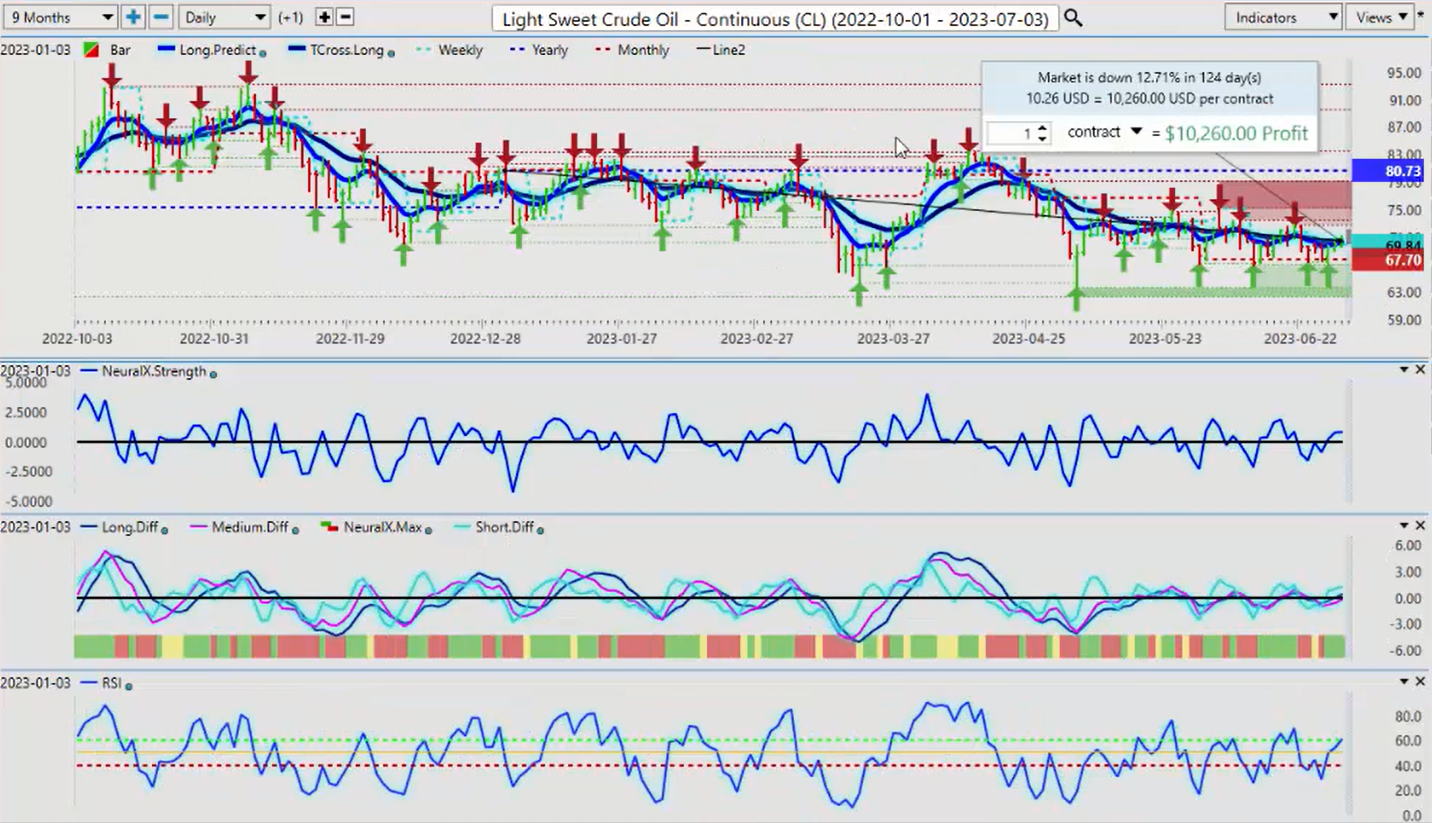Click the 95.00 price axis label
This screenshot has height=823, width=1432.
click(x=1404, y=73)
